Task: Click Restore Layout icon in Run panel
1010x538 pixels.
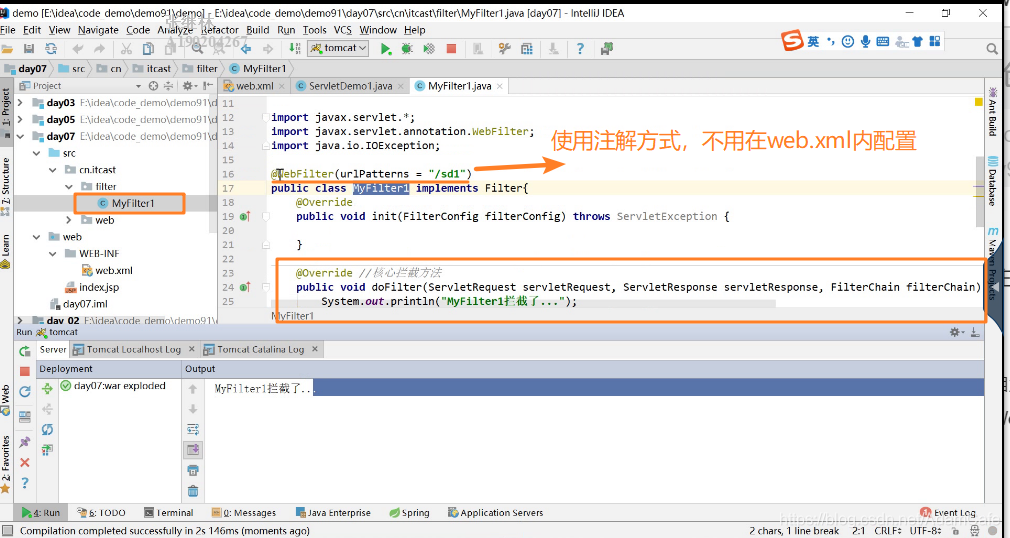Action: (24, 416)
